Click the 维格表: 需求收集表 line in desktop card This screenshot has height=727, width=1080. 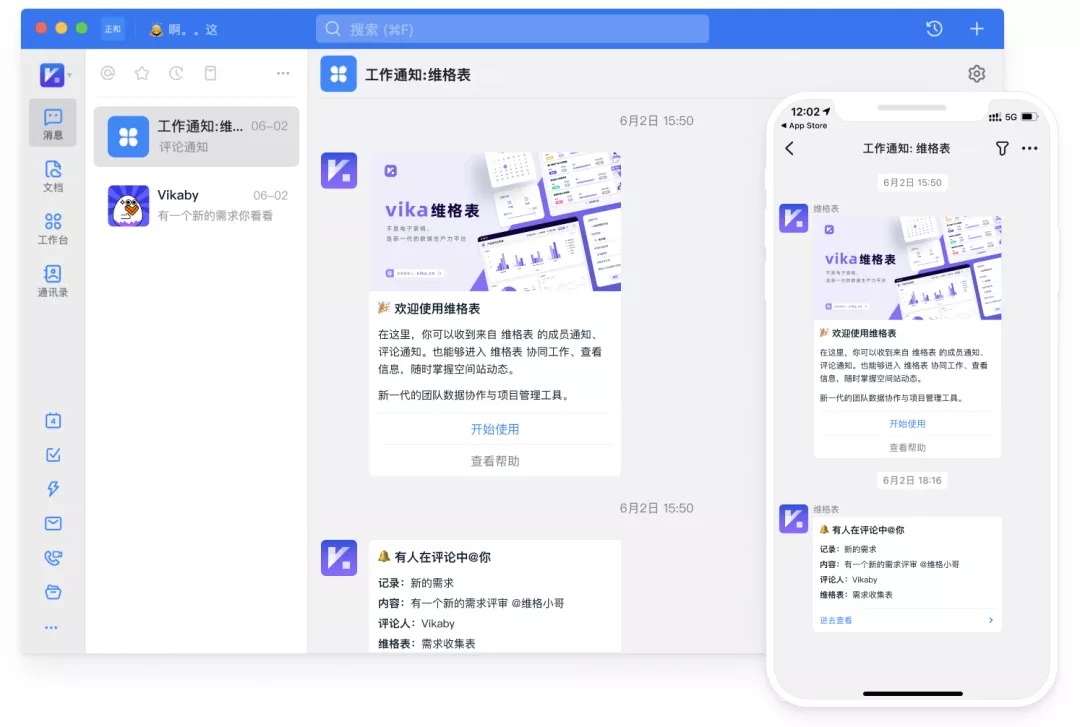tap(426, 644)
